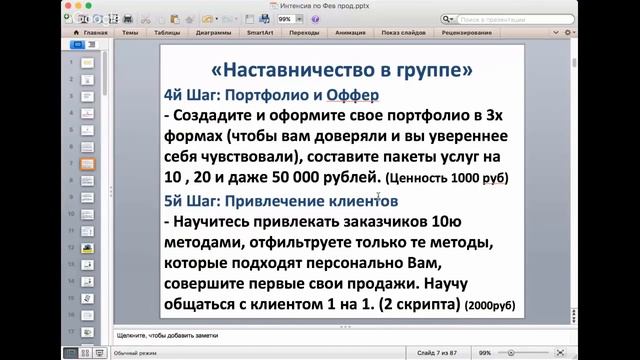The image size is (640, 360).
Task: Select slide 17 thumbnail
Action: [87, 332]
